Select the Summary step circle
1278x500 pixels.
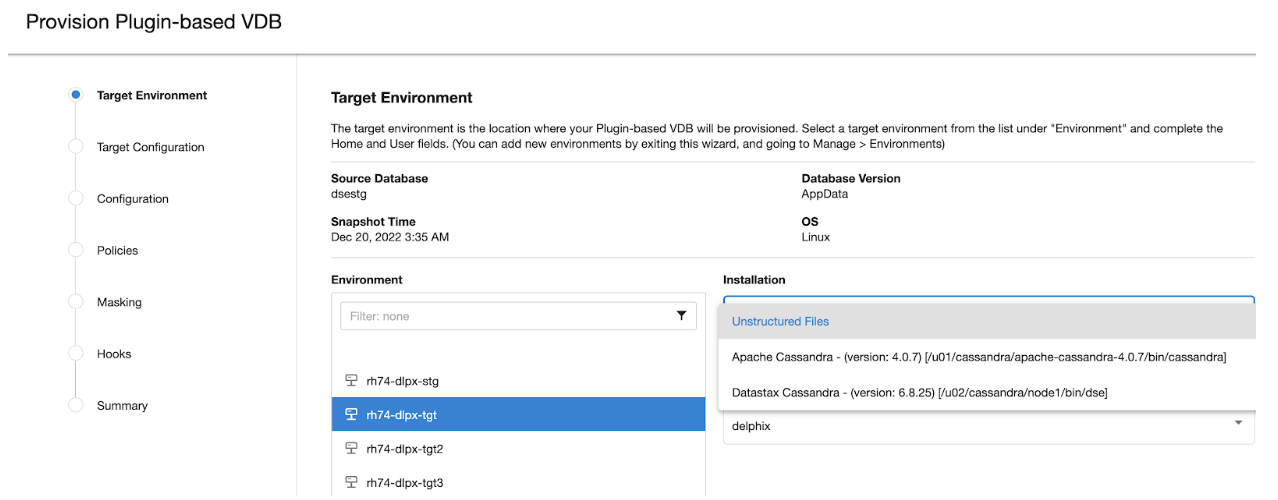click(x=75, y=405)
